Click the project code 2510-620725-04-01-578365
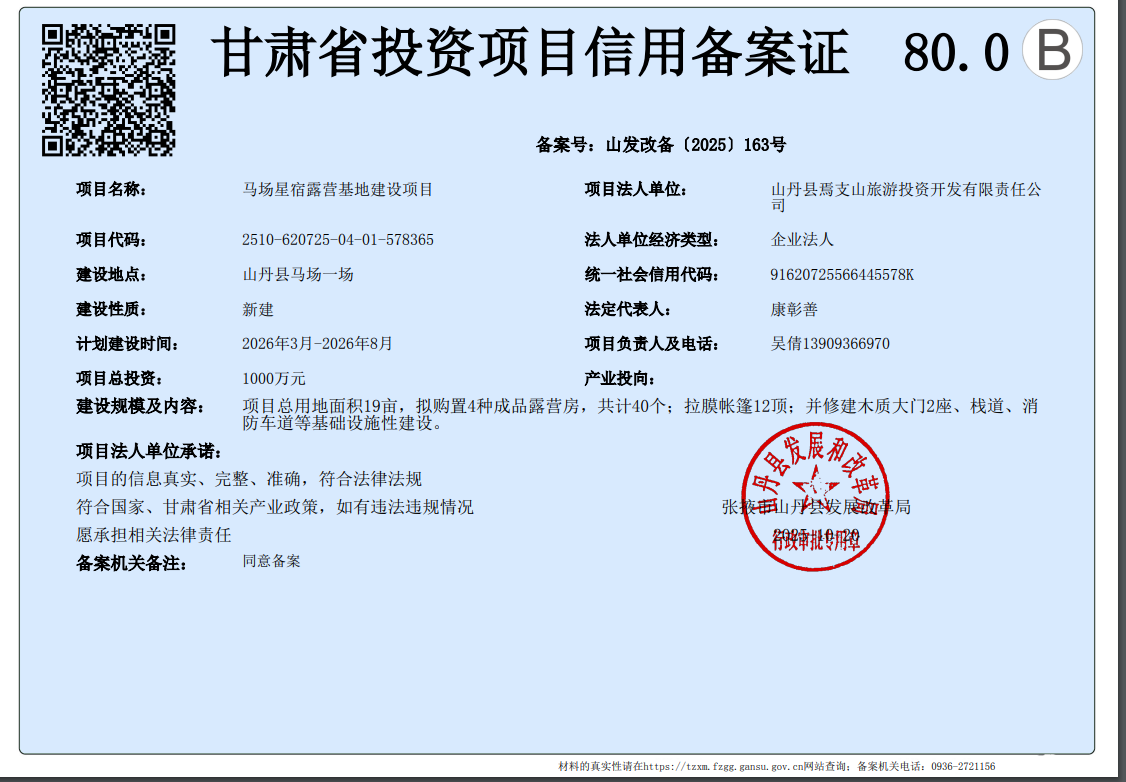The image size is (1126, 782). tap(337, 240)
